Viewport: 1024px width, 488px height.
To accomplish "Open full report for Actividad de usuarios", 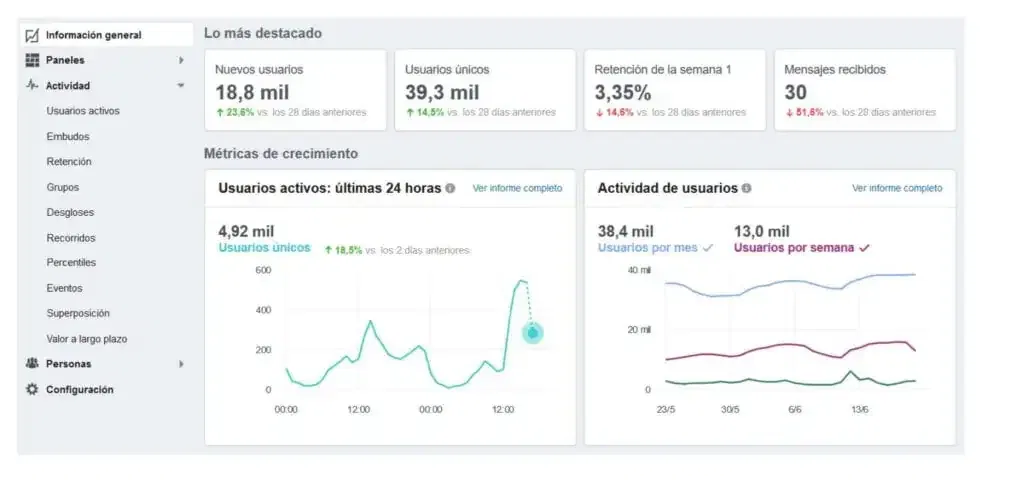I will tap(896, 188).
